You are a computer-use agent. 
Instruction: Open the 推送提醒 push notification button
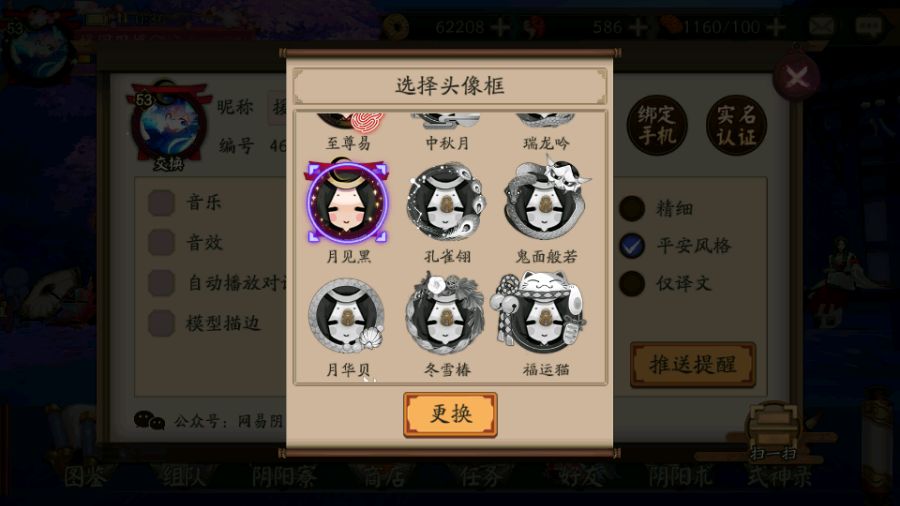[x=693, y=364]
